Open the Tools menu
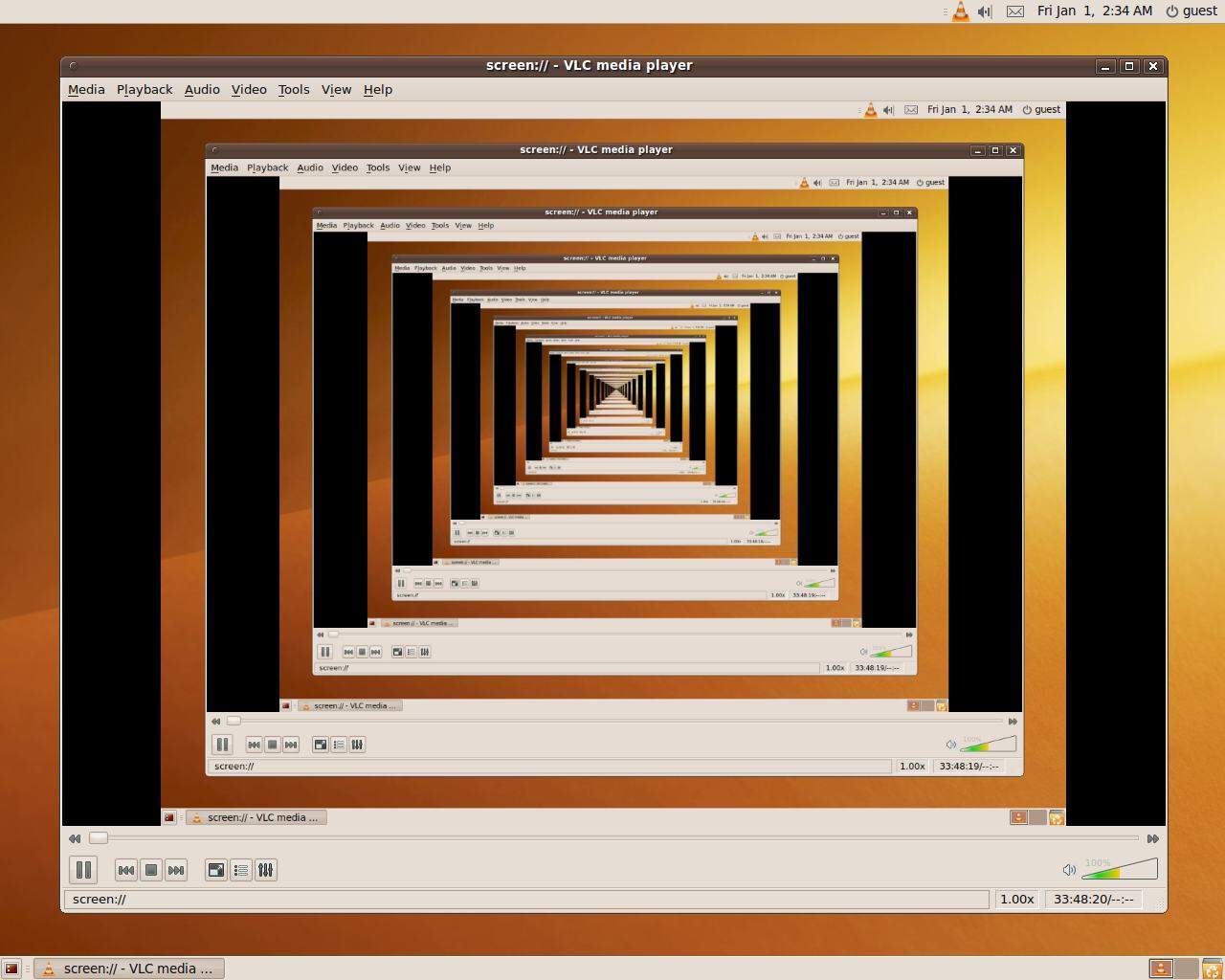1225x980 pixels. tap(294, 89)
